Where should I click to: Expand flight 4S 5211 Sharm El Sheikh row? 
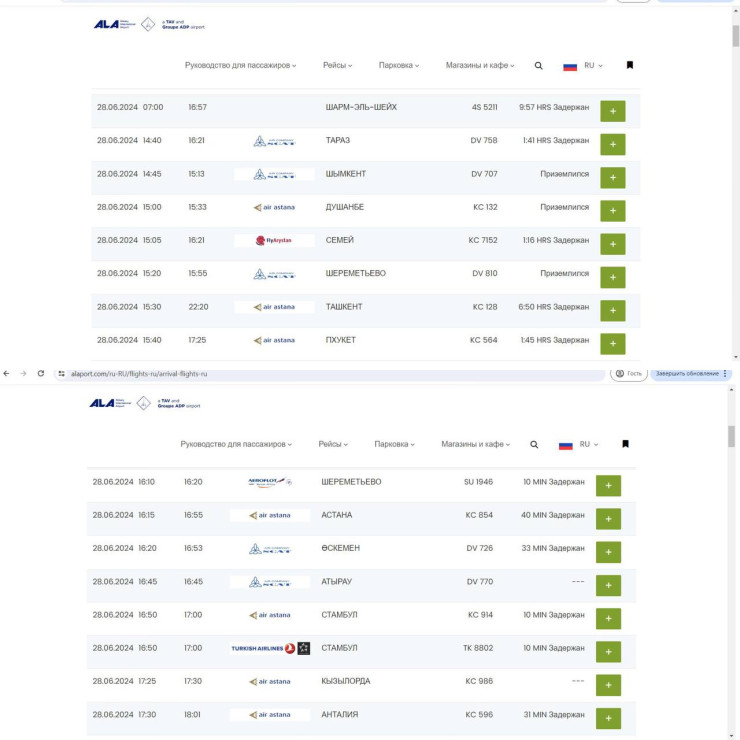[612, 111]
